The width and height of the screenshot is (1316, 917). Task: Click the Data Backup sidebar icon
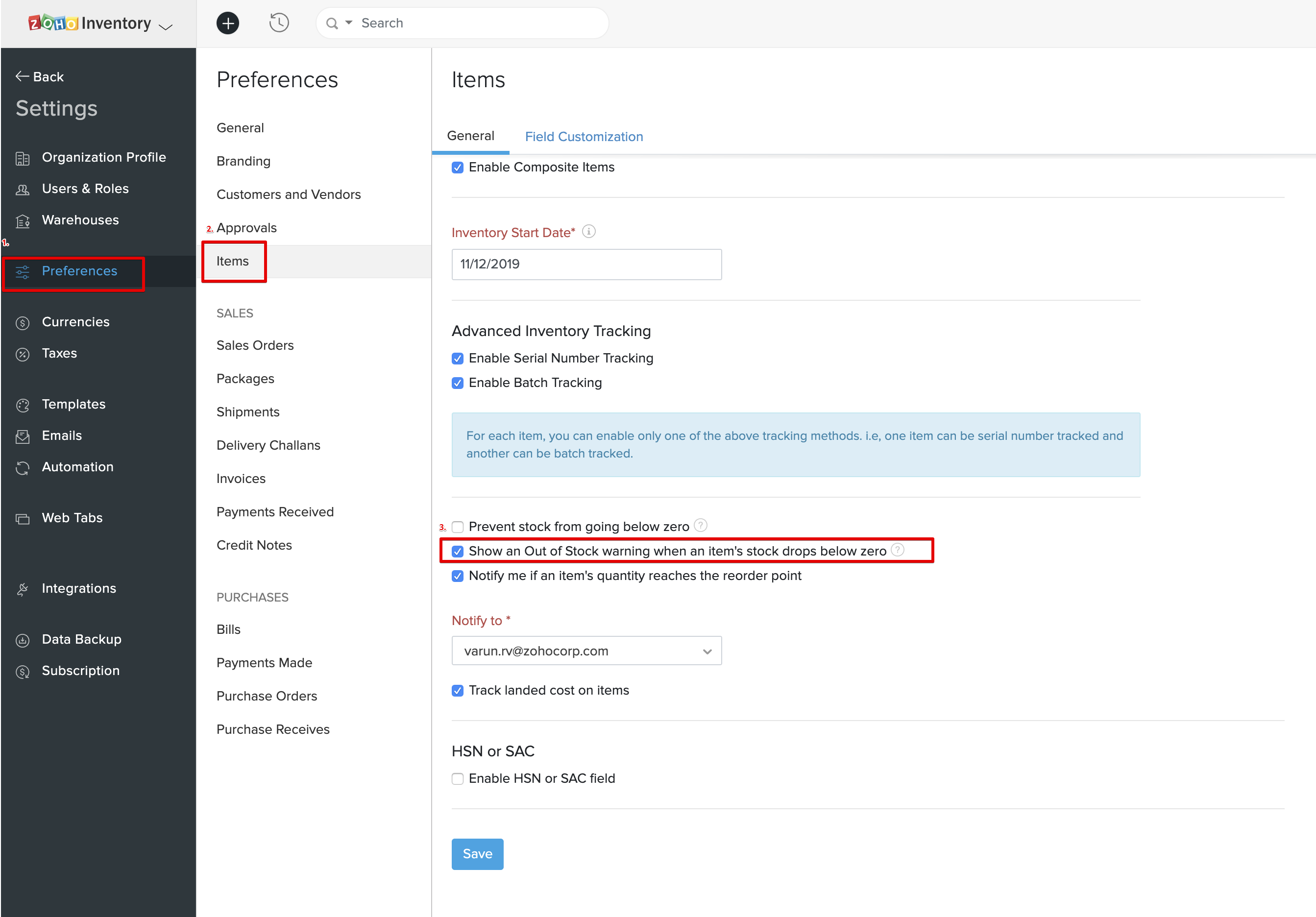(23, 640)
